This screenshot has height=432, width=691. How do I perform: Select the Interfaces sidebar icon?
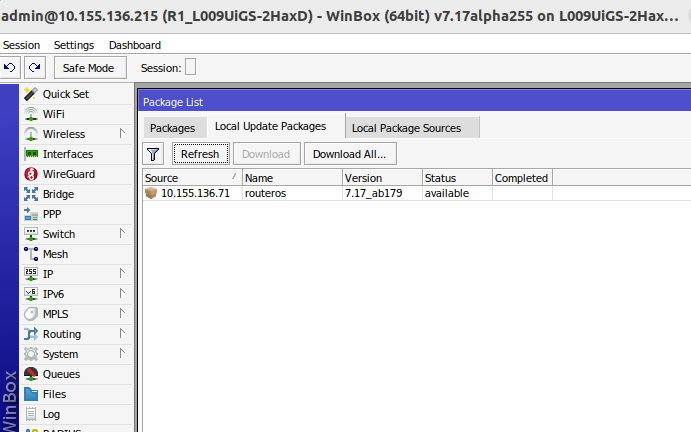pos(31,154)
